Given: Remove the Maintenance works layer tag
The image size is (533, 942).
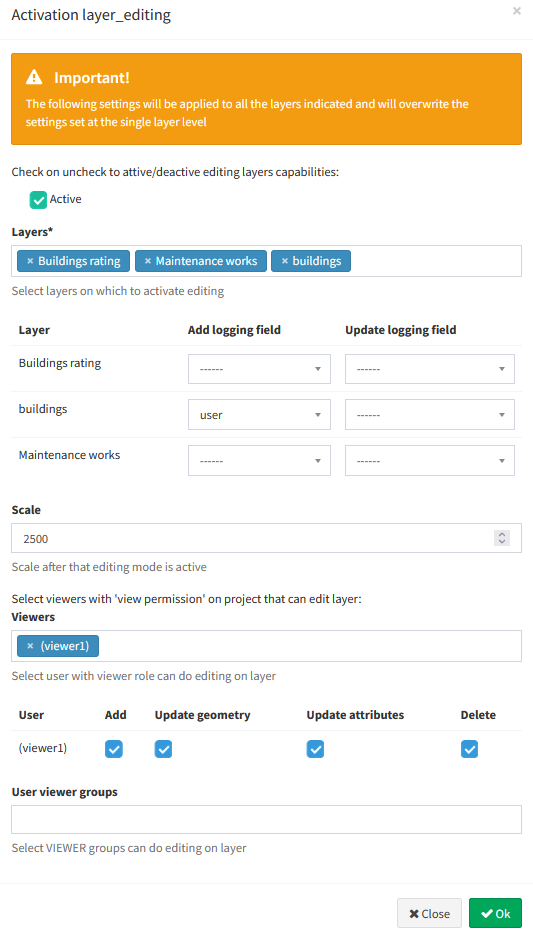Looking at the screenshot, I should click(x=148, y=261).
